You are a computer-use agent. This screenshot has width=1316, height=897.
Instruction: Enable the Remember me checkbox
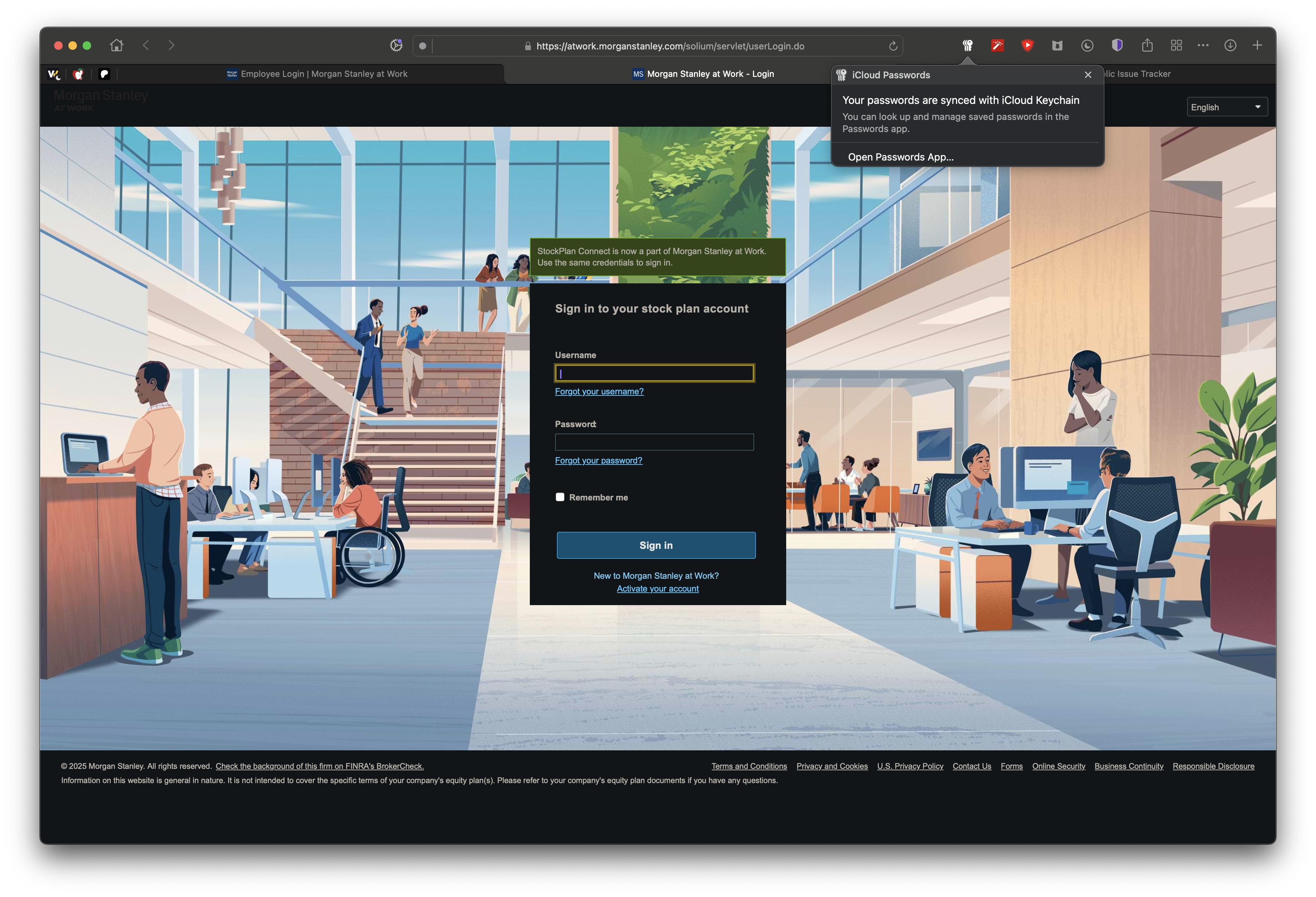[560, 496]
